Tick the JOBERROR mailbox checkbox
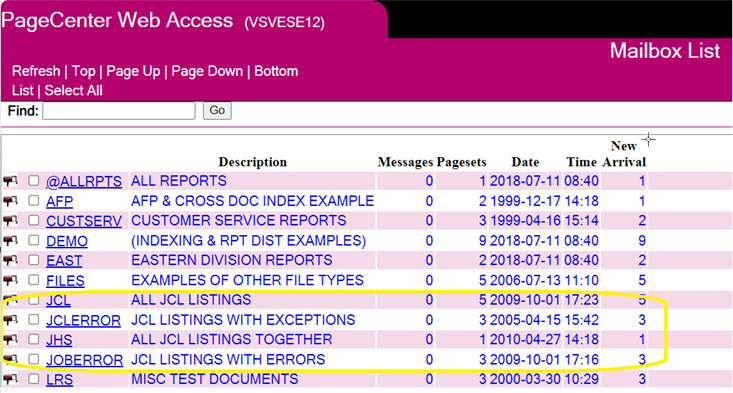 34,359
